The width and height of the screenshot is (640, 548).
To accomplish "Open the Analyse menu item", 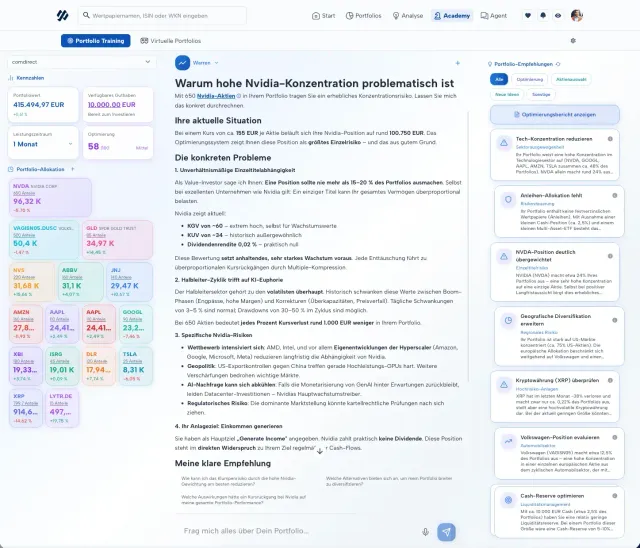I will (407, 16).
